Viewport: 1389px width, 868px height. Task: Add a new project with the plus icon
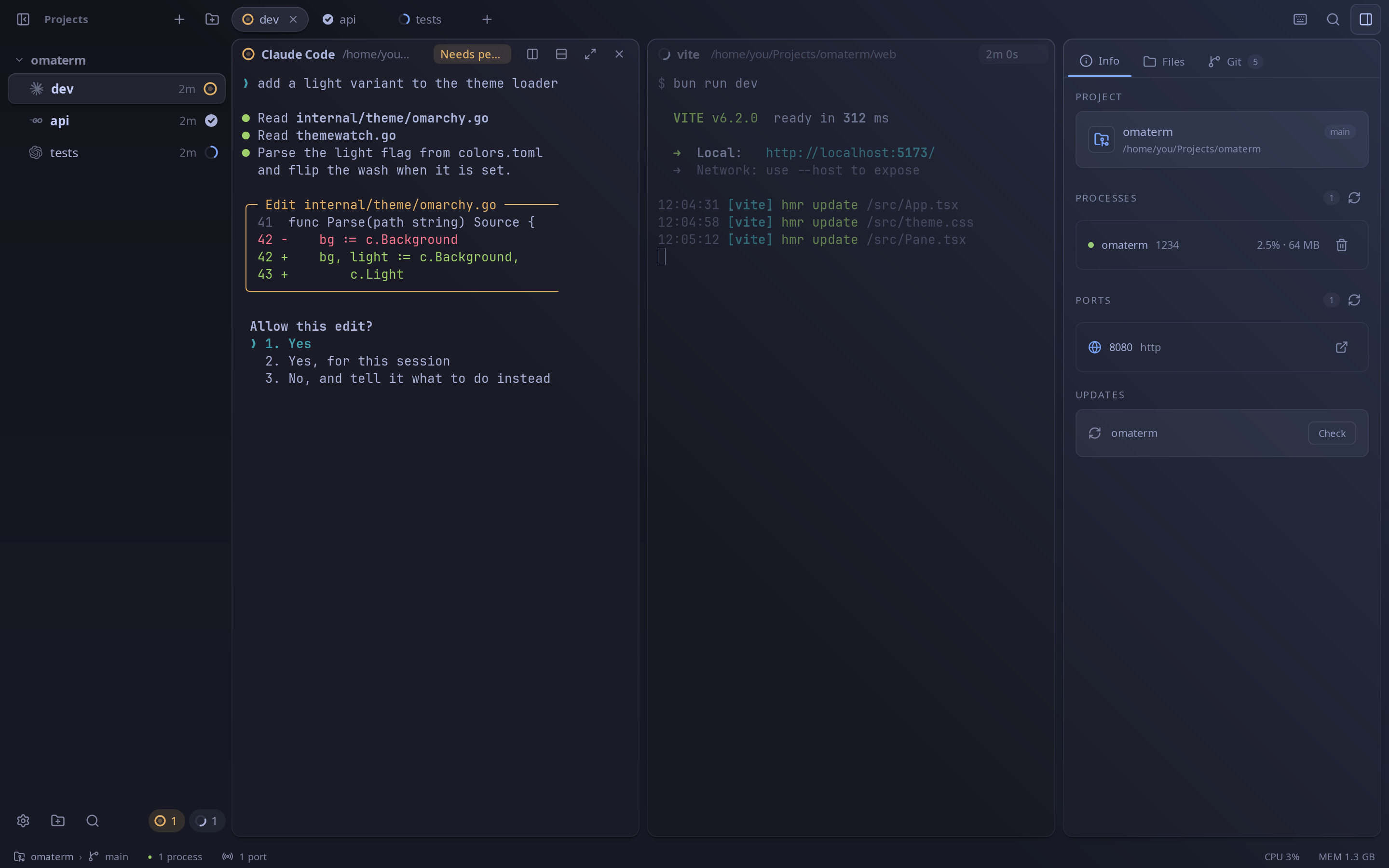coord(179,19)
